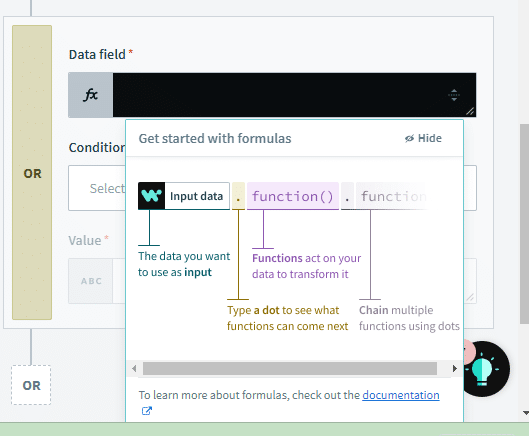The height and width of the screenshot is (436, 529).
Task: Click the resize handle of the Value field
Action: tap(470, 297)
